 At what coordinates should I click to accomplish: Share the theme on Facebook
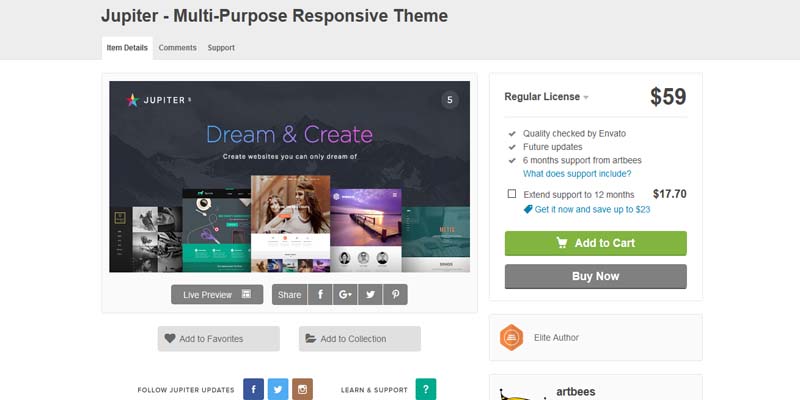coord(320,294)
